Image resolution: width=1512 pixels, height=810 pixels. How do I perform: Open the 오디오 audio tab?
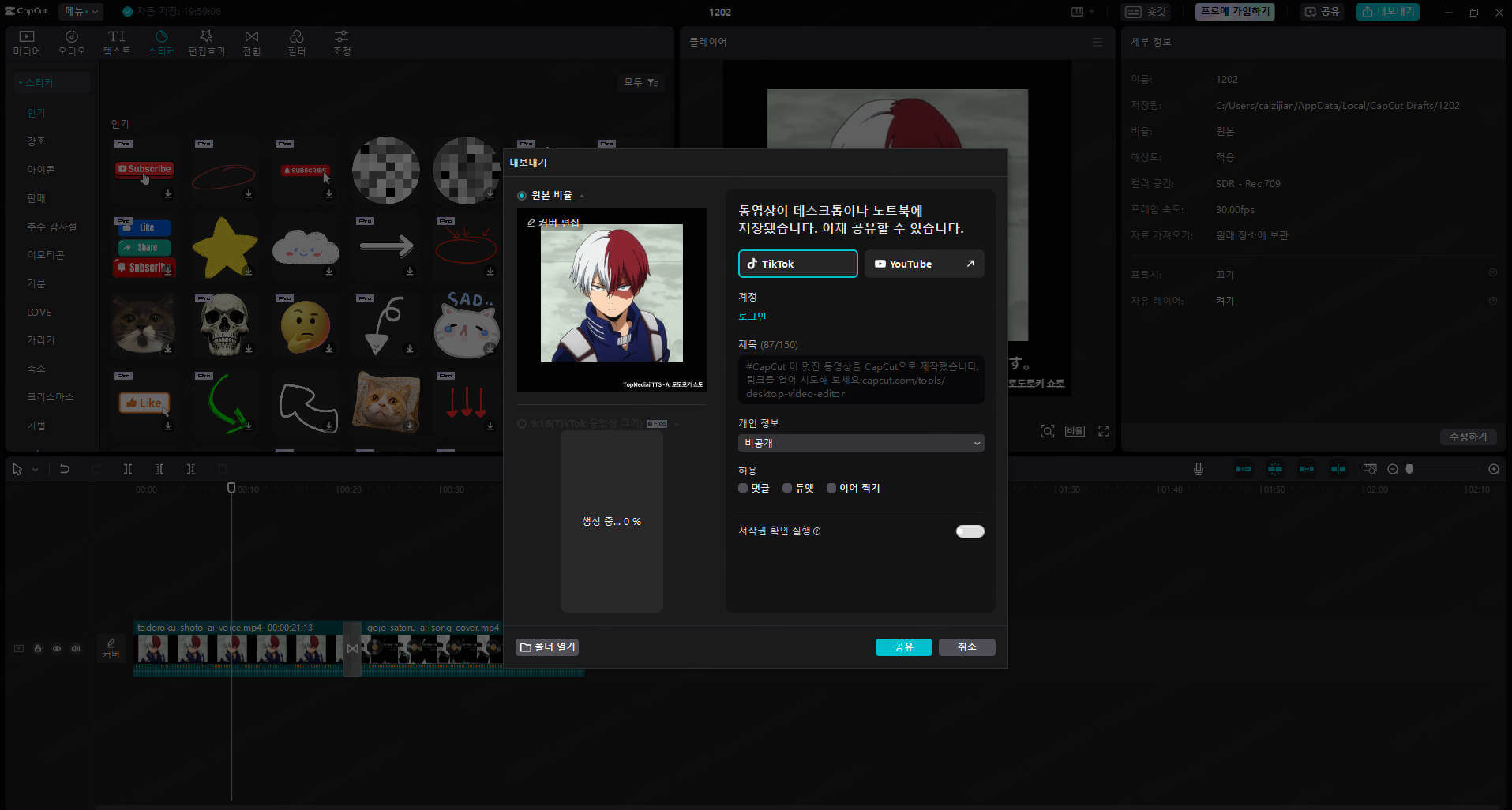pyautogui.click(x=71, y=43)
